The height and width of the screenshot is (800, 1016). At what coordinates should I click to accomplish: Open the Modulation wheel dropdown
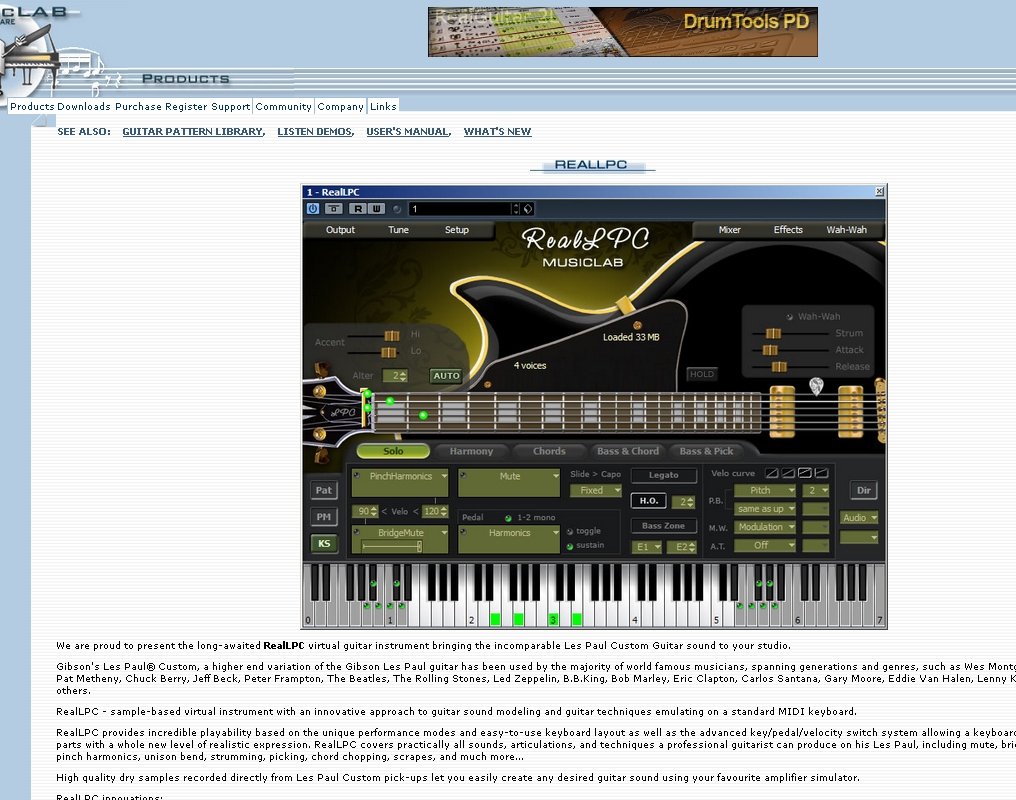(x=765, y=527)
